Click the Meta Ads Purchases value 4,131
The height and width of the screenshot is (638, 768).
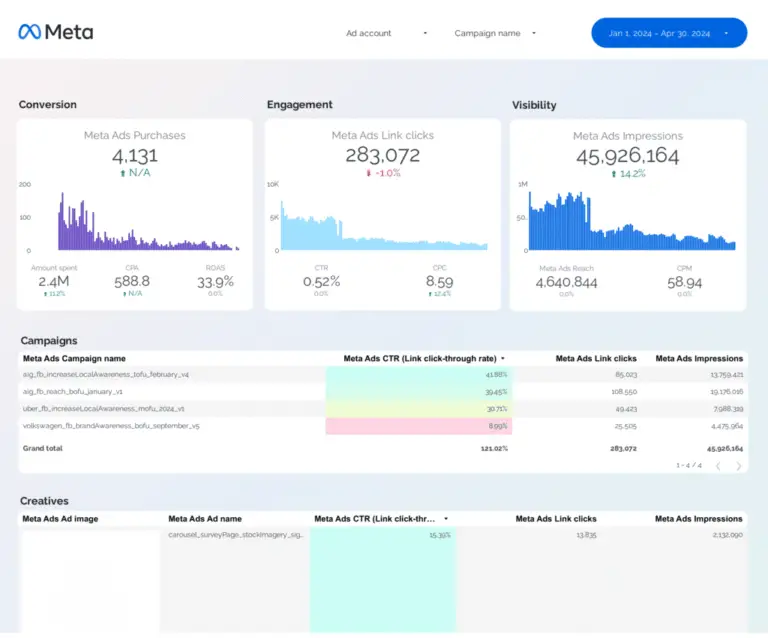point(135,156)
